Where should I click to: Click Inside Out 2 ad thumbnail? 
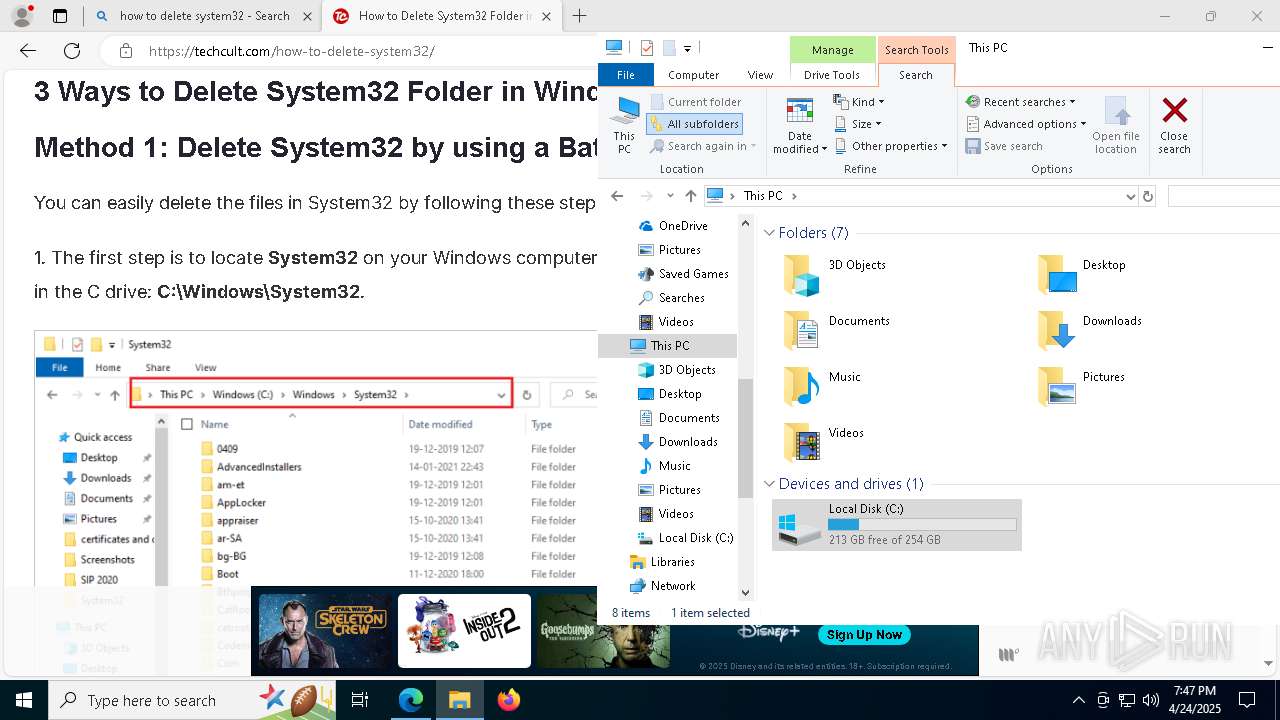click(x=464, y=631)
